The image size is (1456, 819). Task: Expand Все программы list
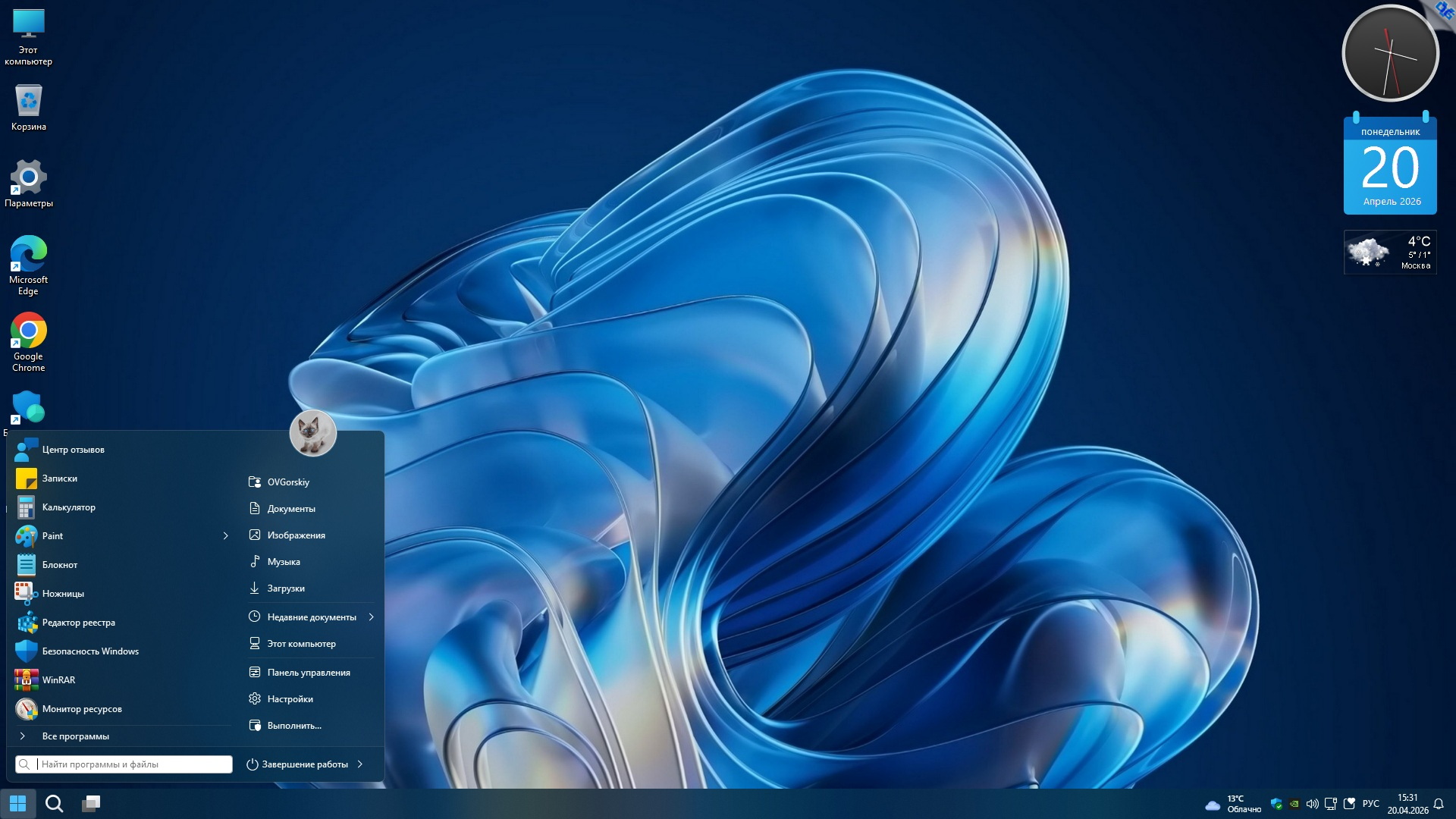point(75,736)
